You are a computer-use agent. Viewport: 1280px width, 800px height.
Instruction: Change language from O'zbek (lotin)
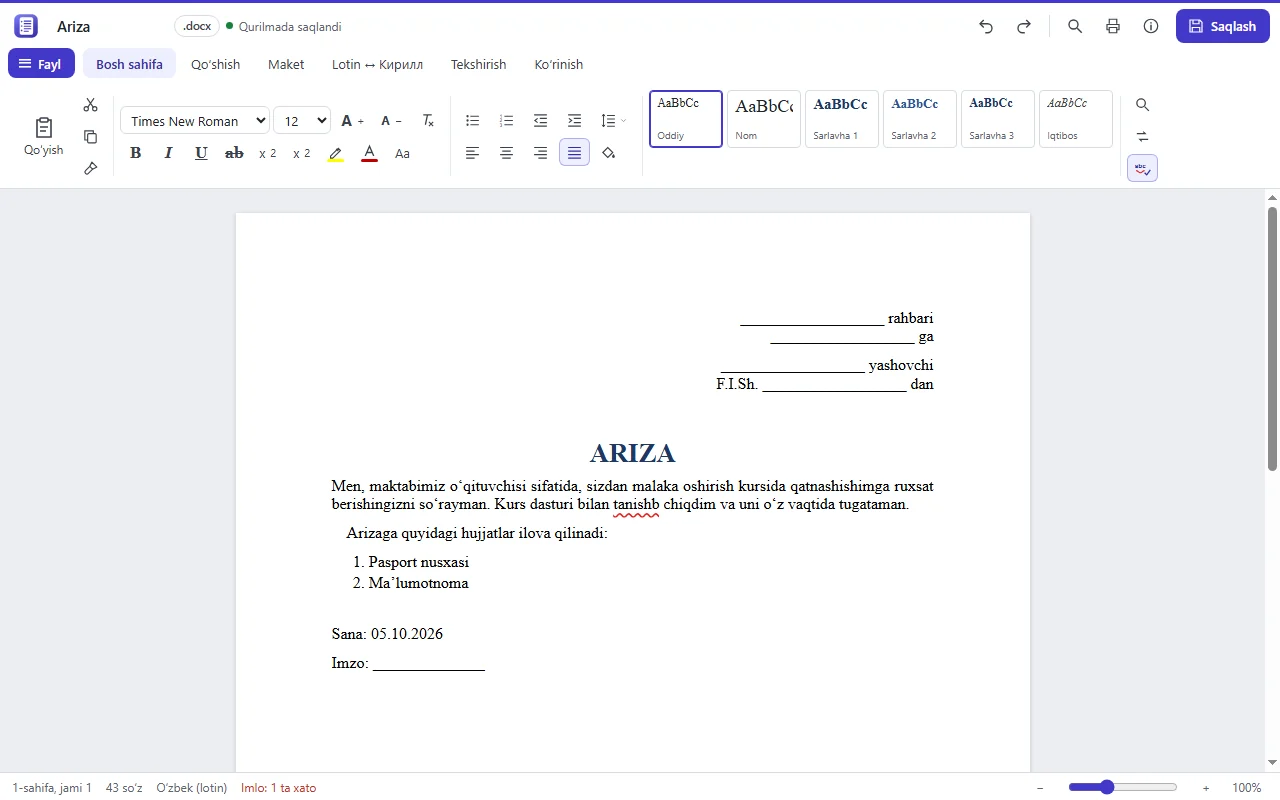click(x=192, y=788)
